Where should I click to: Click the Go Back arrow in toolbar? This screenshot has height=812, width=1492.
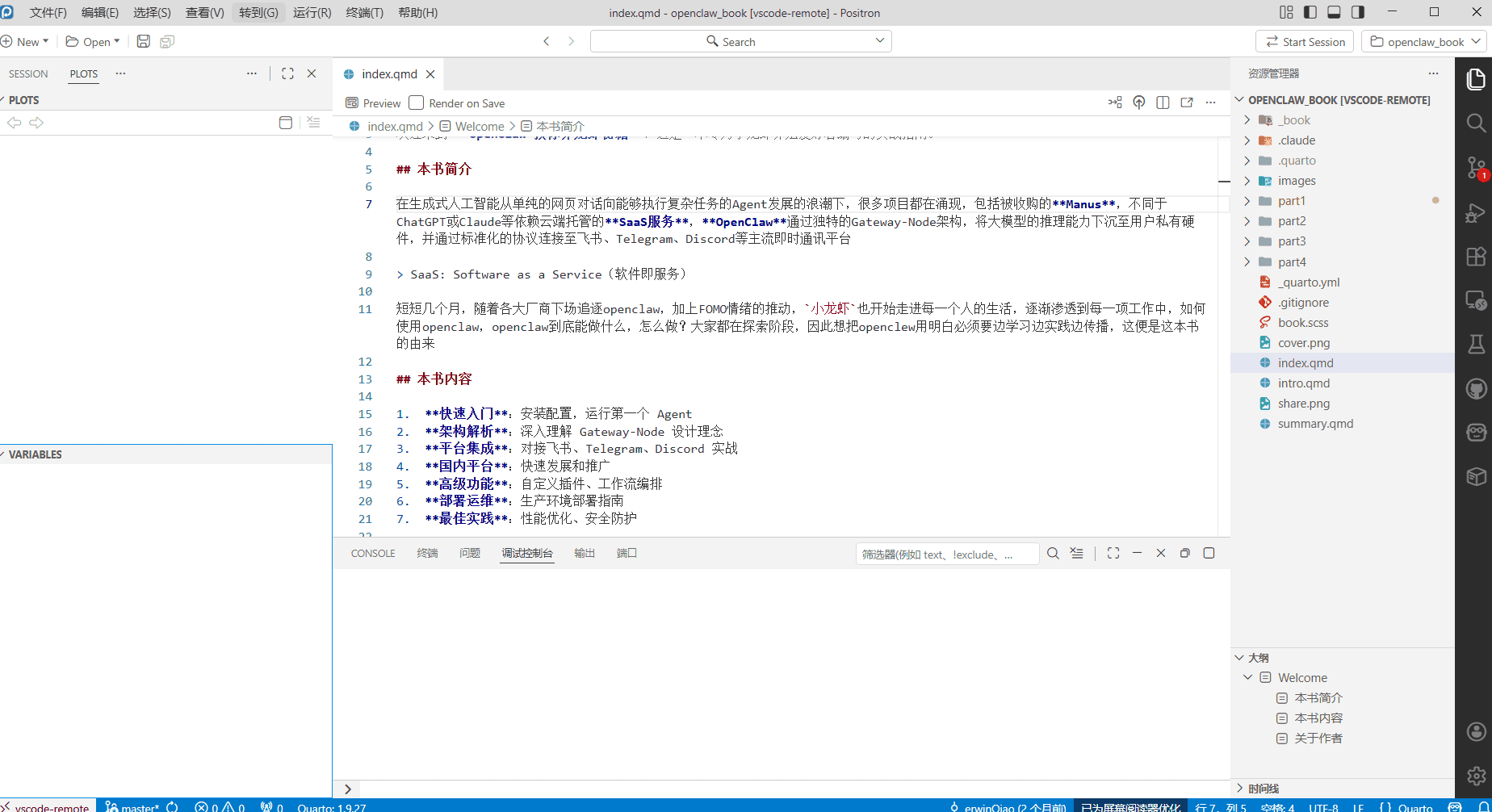pyautogui.click(x=547, y=41)
